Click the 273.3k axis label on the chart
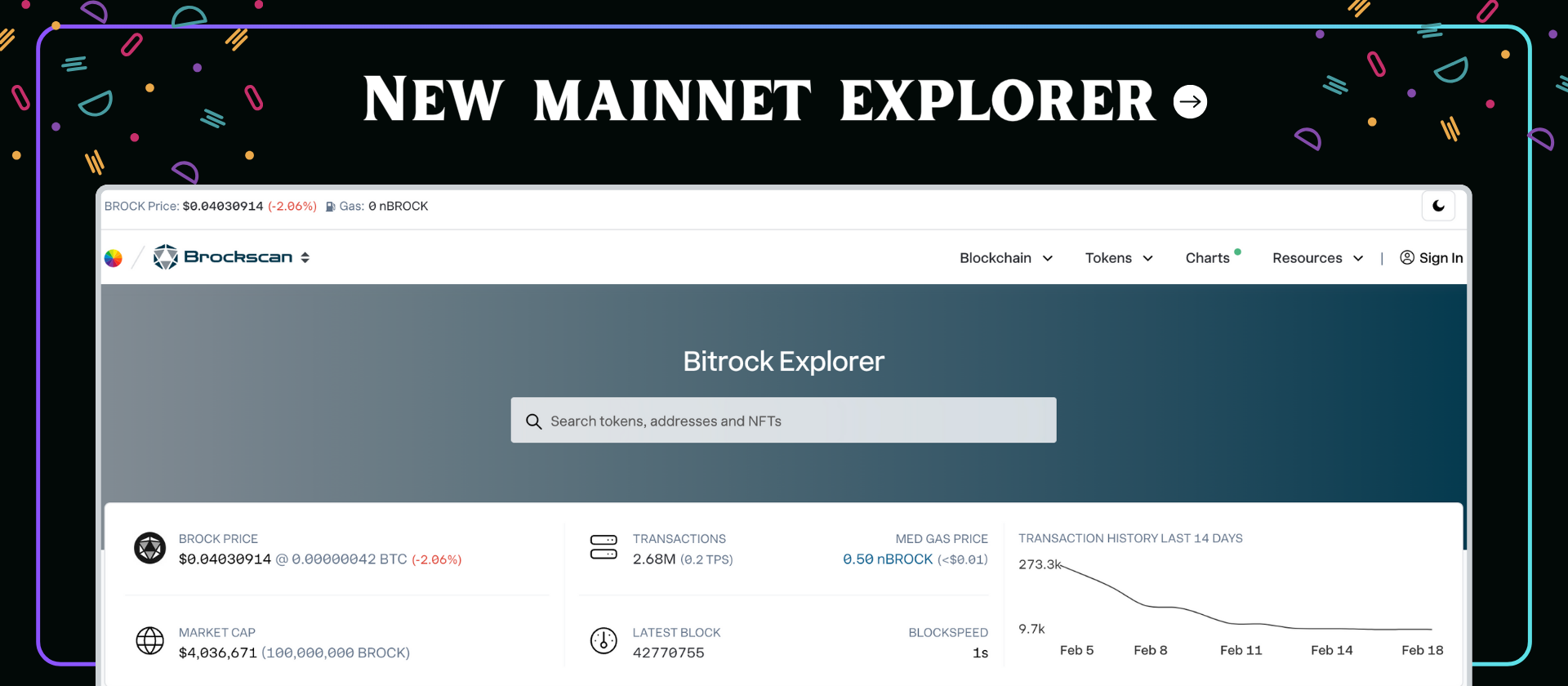The width and height of the screenshot is (1568, 686). [x=1040, y=564]
